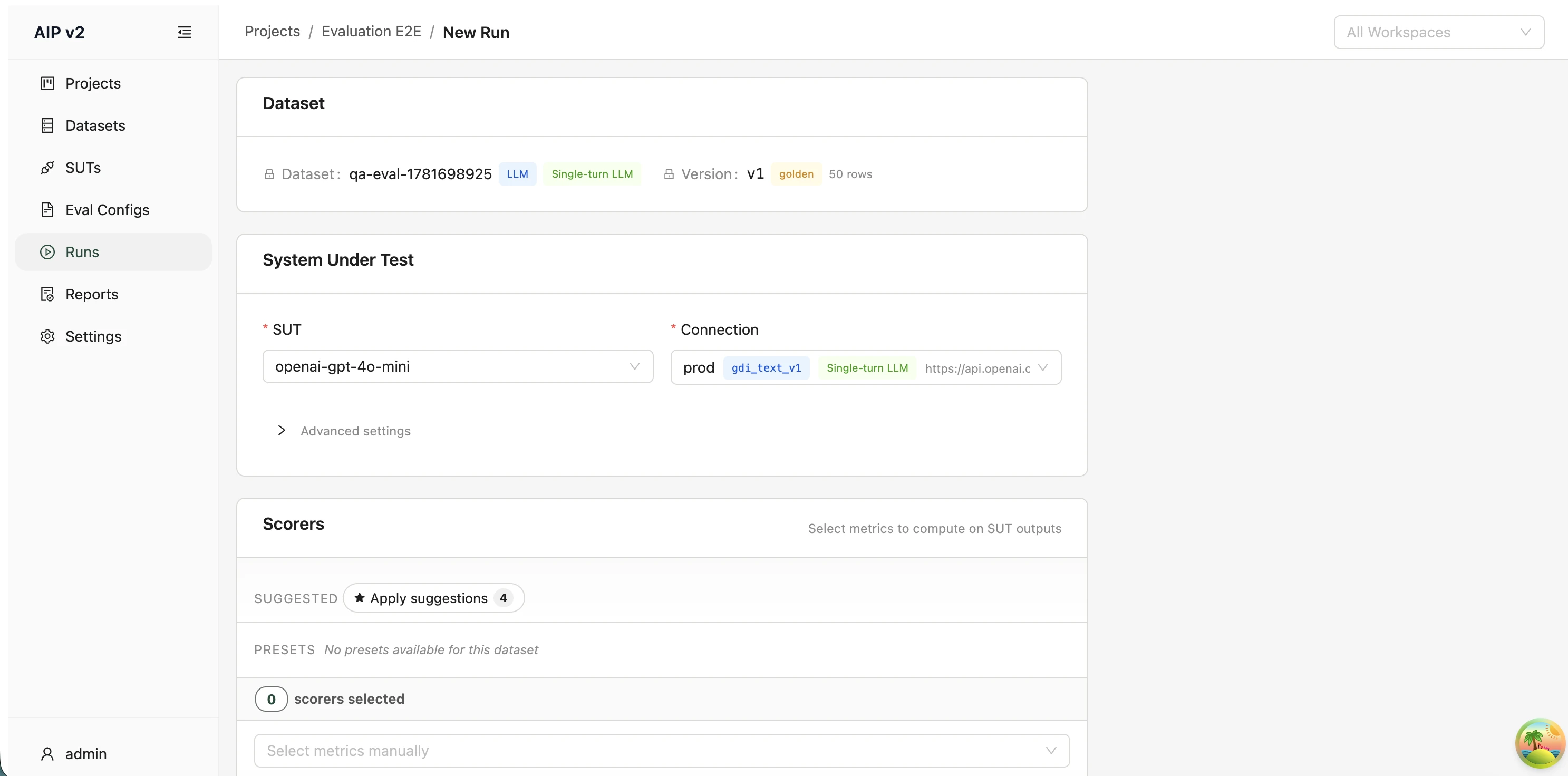Click the No presets available message
Image resolution: width=1568 pixels, height=776 pixels.
coord(431,650)
